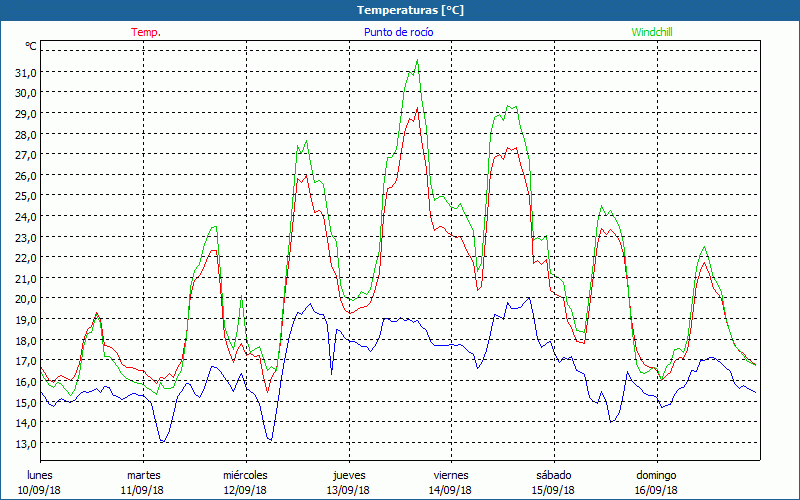Click the sábado day label

554,475
